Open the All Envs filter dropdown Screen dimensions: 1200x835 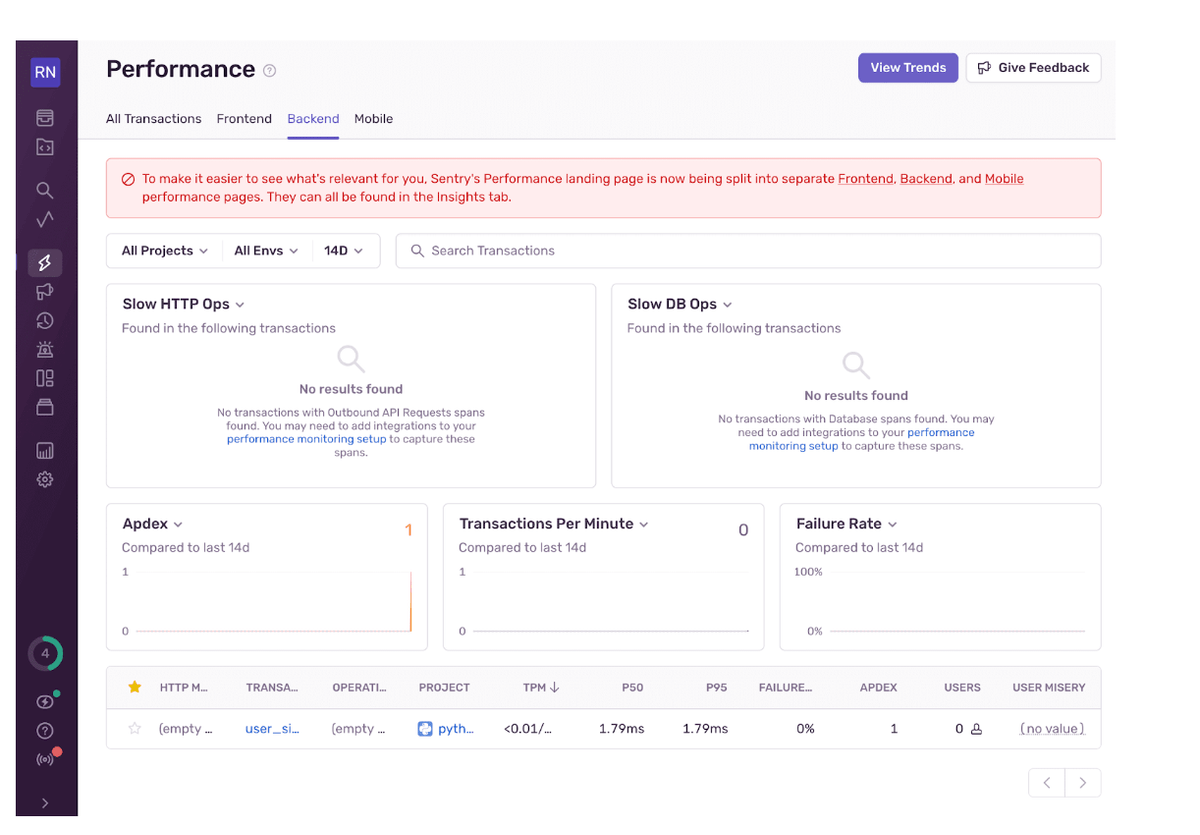click(x=266, y=251)
